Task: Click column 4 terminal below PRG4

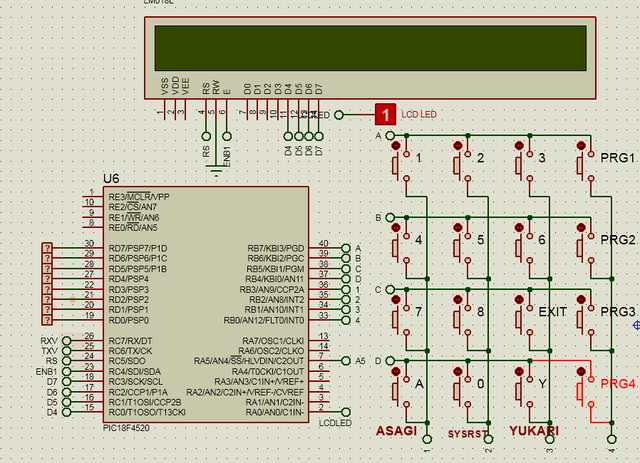Action: (611, 439)
